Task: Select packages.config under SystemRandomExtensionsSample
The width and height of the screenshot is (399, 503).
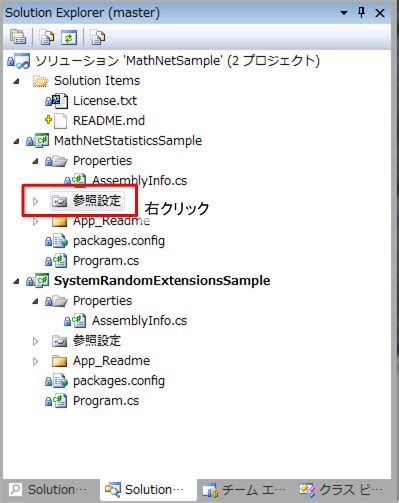Action: 119,381
